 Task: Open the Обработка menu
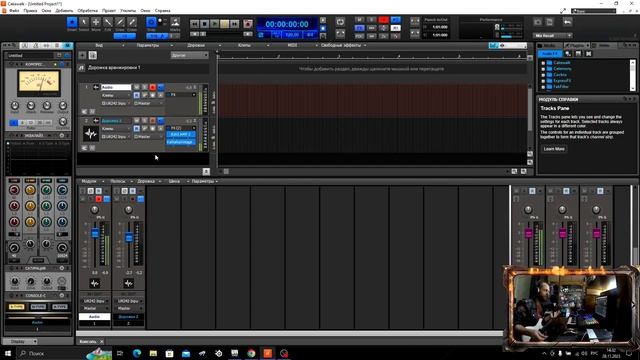(x=87, y=11)
